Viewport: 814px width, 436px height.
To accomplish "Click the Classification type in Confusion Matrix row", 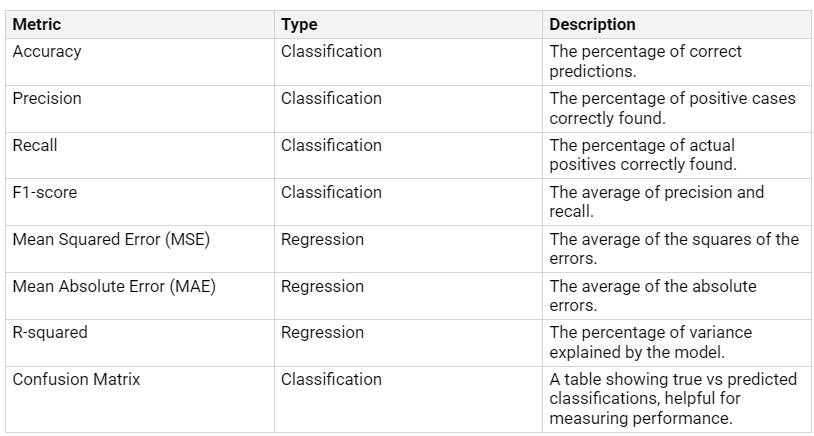I will (331, 379).
